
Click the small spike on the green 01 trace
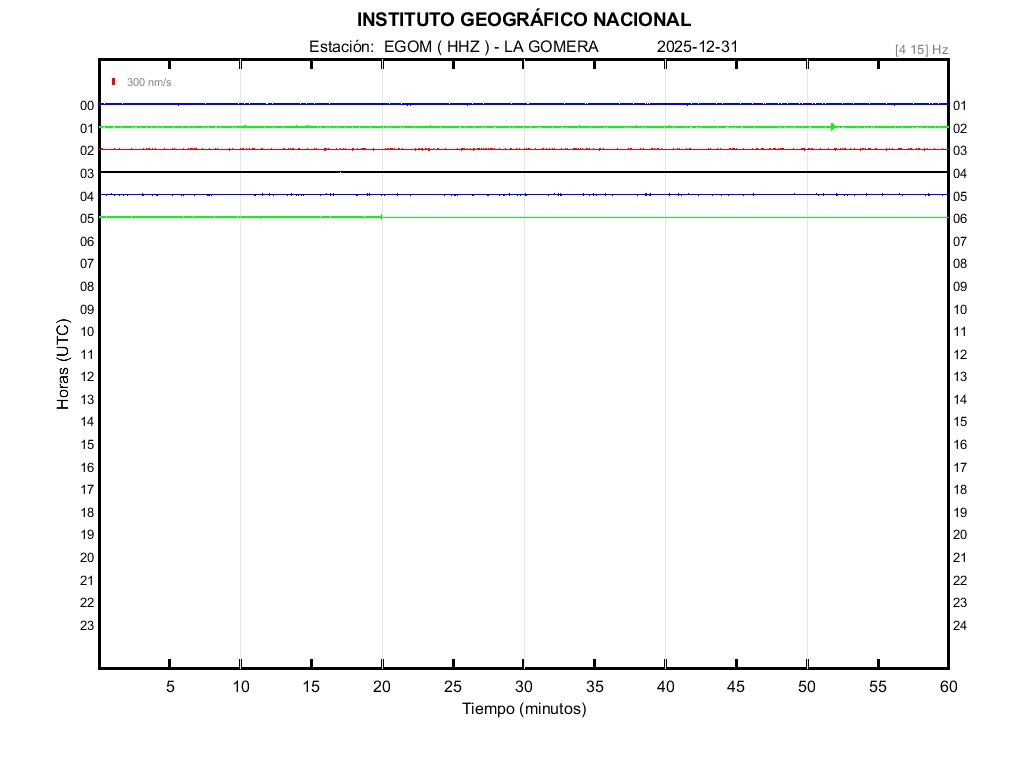coord(833,127)
